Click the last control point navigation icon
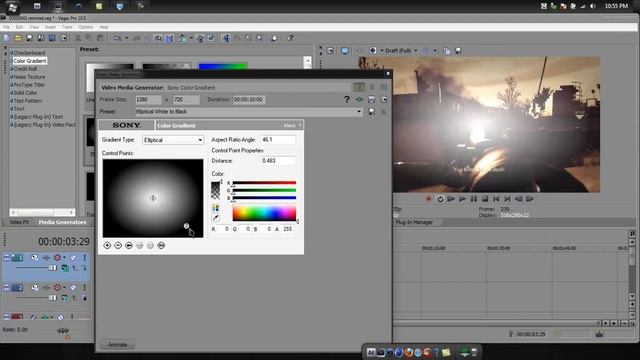Image resolution: width=640 pixels, height=360 pixels. click(x=161, y=245)
